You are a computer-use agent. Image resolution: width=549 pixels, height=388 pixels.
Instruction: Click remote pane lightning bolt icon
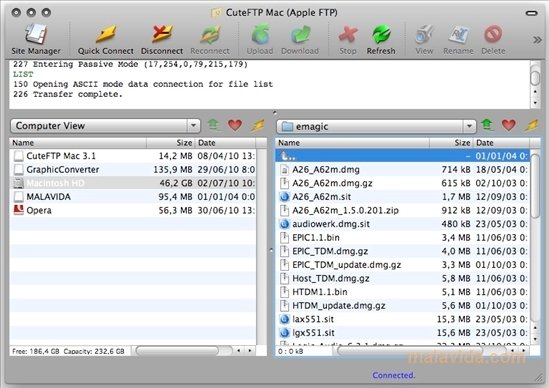point(531,125)
